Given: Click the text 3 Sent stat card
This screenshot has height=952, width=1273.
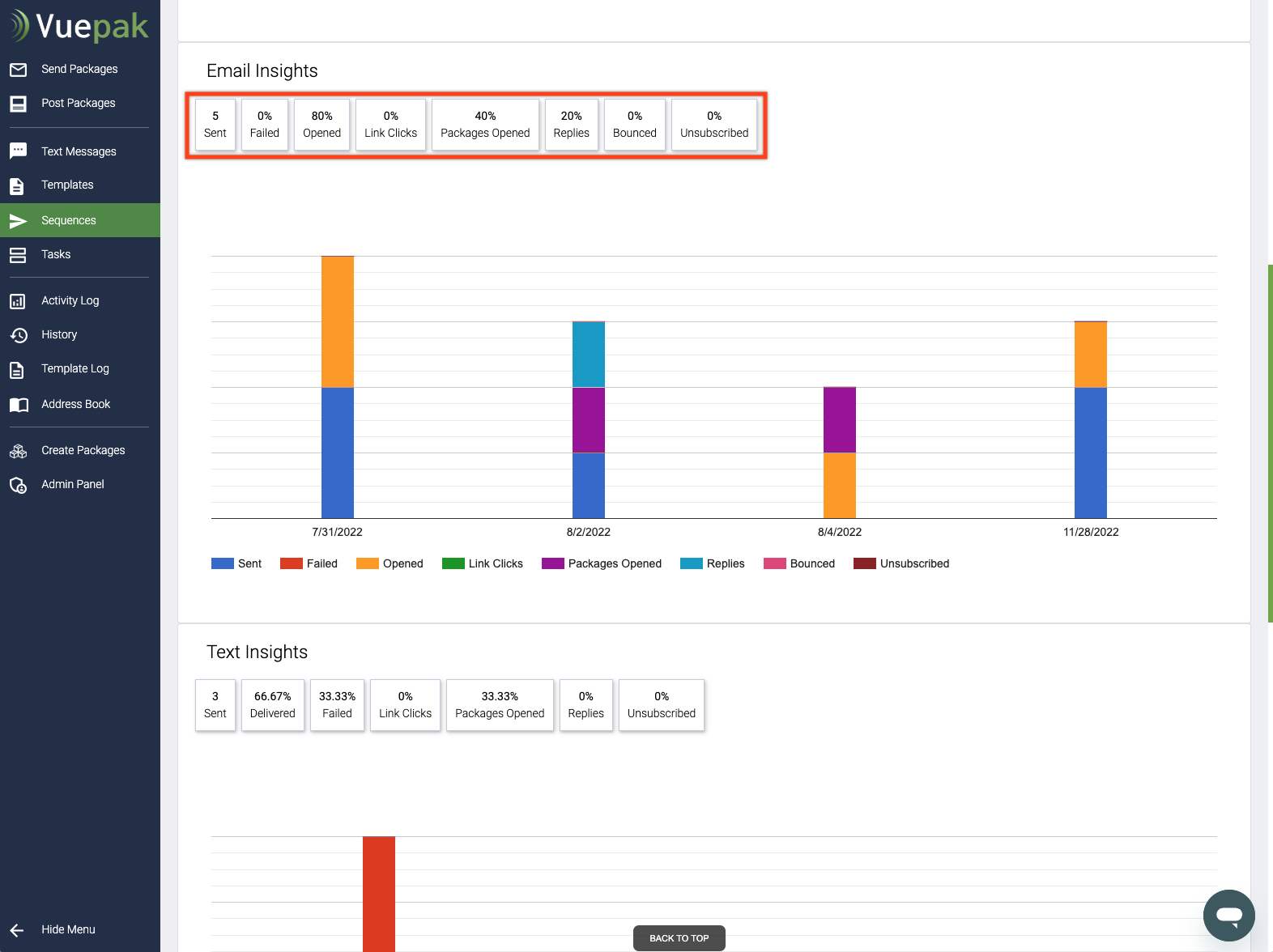Looking at the screenshot, I should coord(215,705).
